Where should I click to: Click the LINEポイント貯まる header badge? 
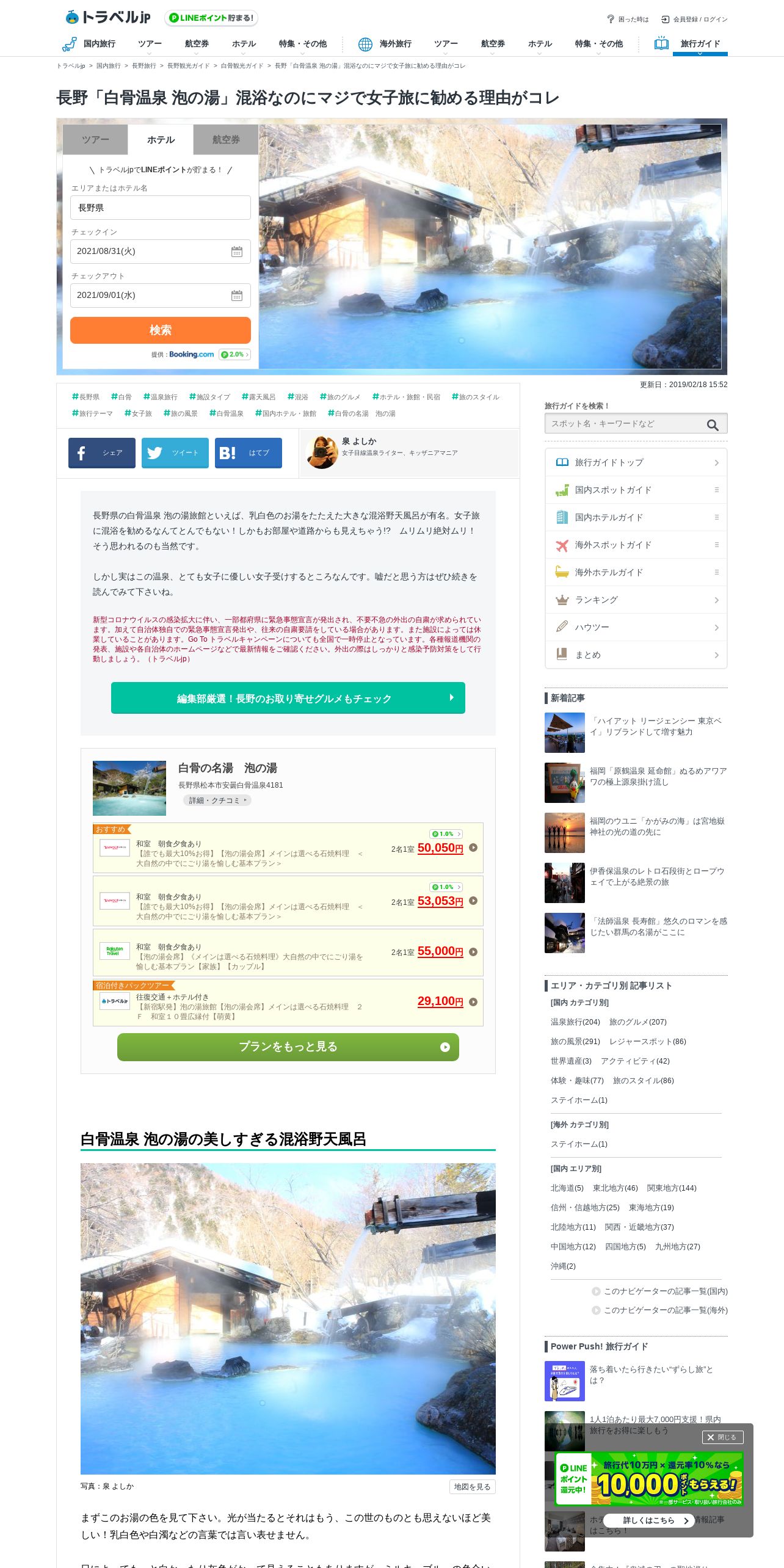(x=211, y=18)
